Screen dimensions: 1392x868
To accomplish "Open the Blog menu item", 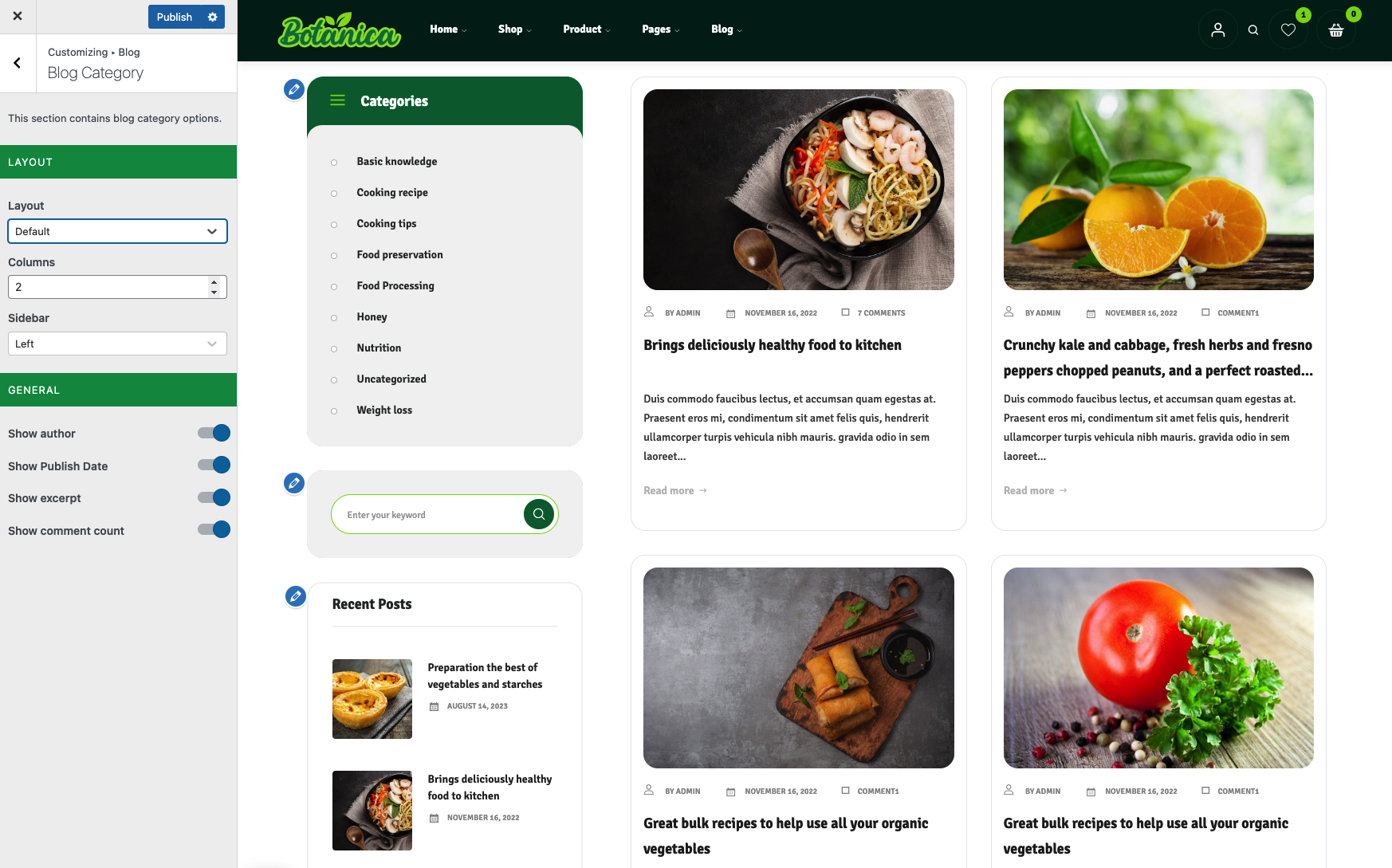I will pyautogui.click(x=726, y=29).
